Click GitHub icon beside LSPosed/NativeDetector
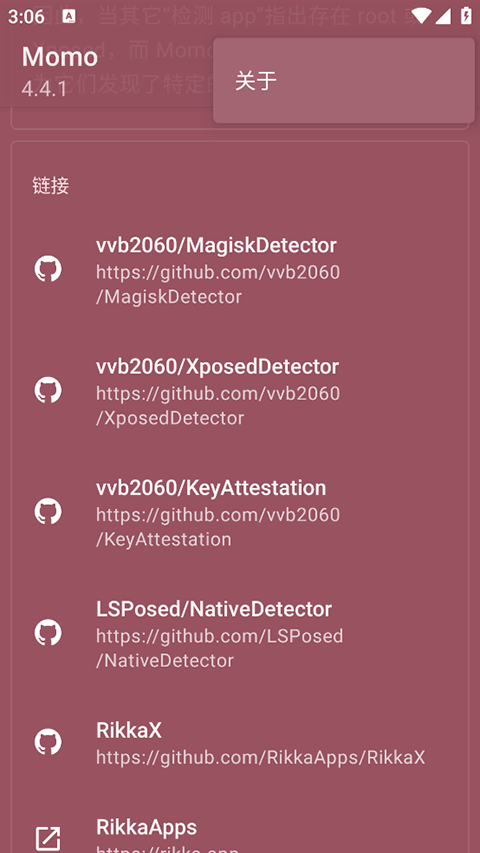 pyautogui.click(x=48, y=633)
